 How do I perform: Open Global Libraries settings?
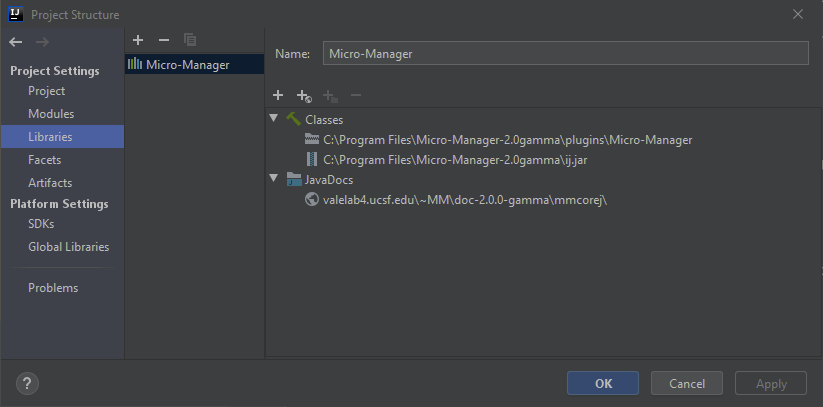click(x=68, y=247)
